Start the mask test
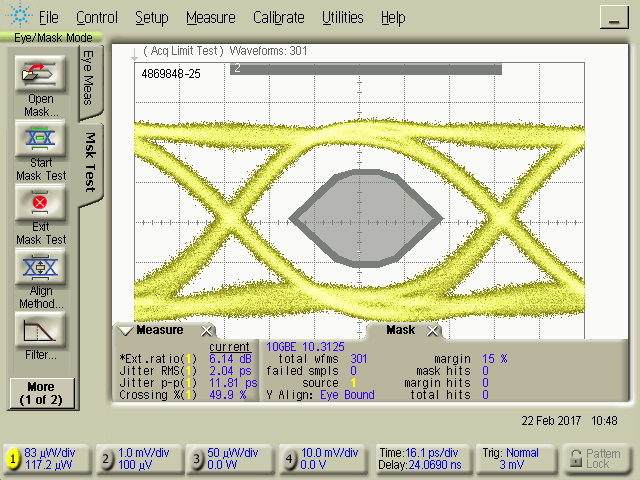Viewport: 640px width, 480px height. click(x=41, y=138)
